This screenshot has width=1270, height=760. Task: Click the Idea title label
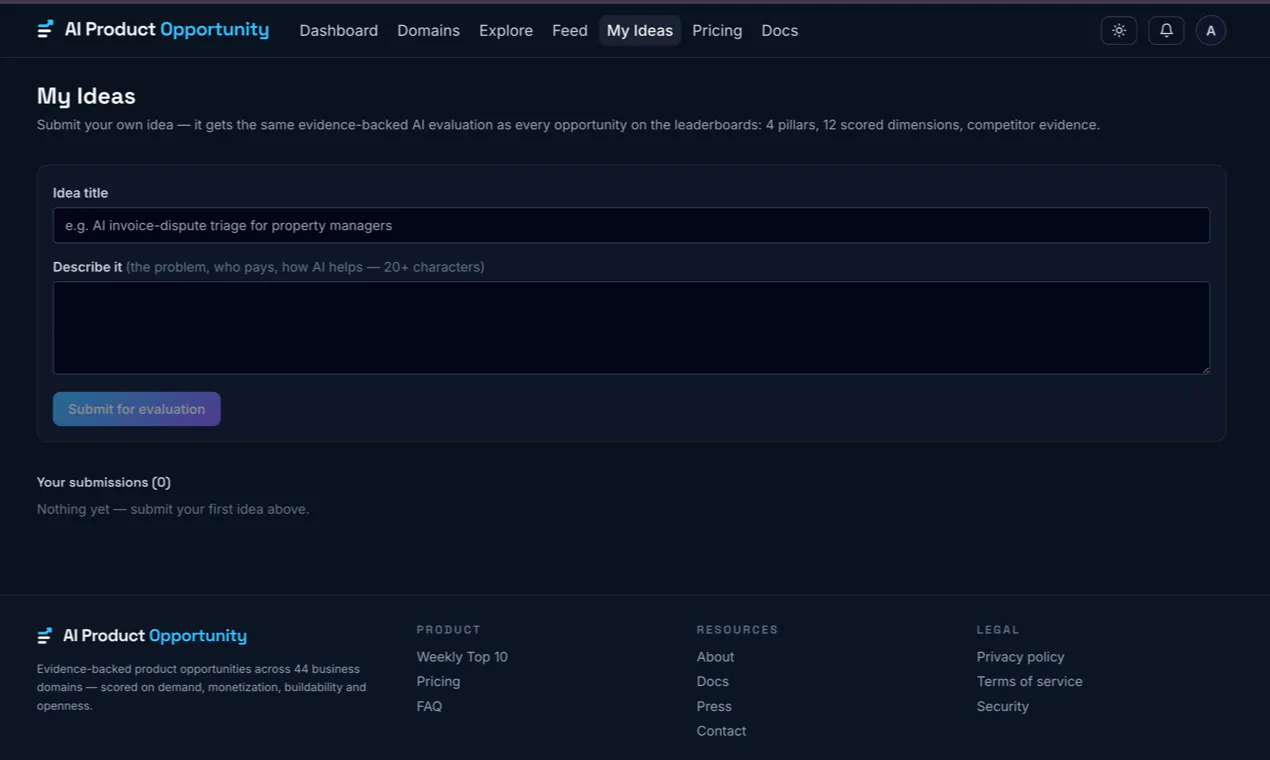80,193
